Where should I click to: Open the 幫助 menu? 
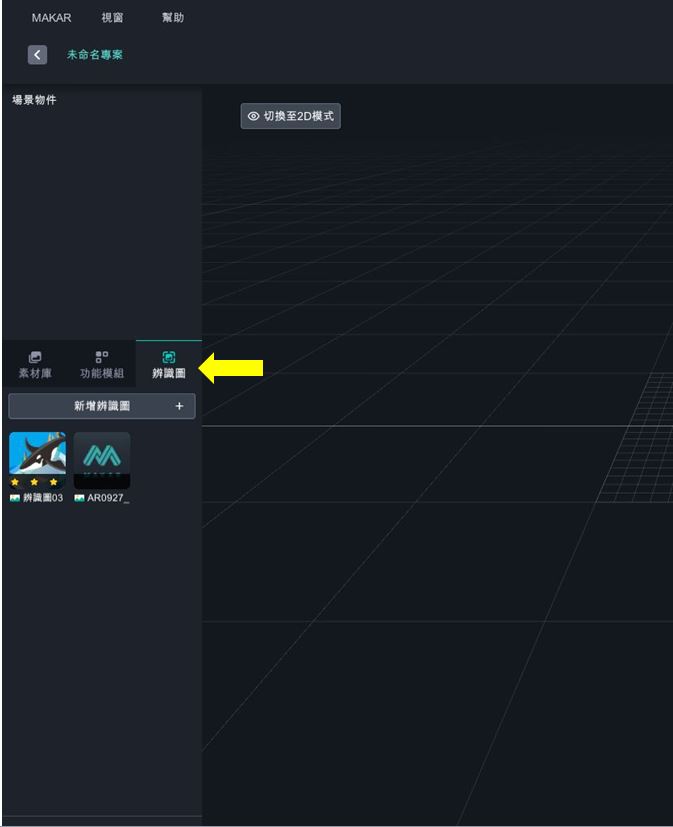[x=173, y=18]
